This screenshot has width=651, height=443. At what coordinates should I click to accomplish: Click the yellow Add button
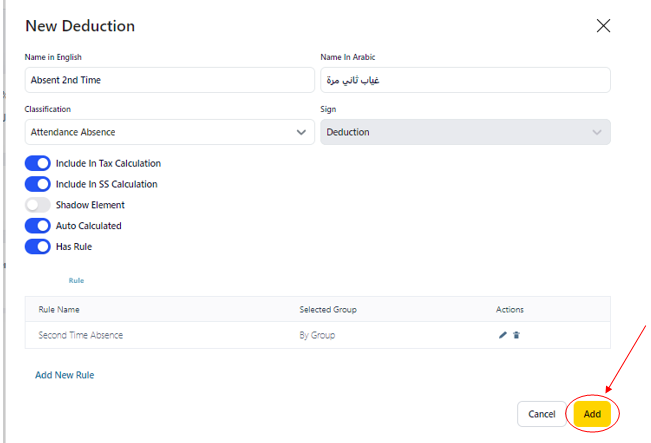[592, 414]
